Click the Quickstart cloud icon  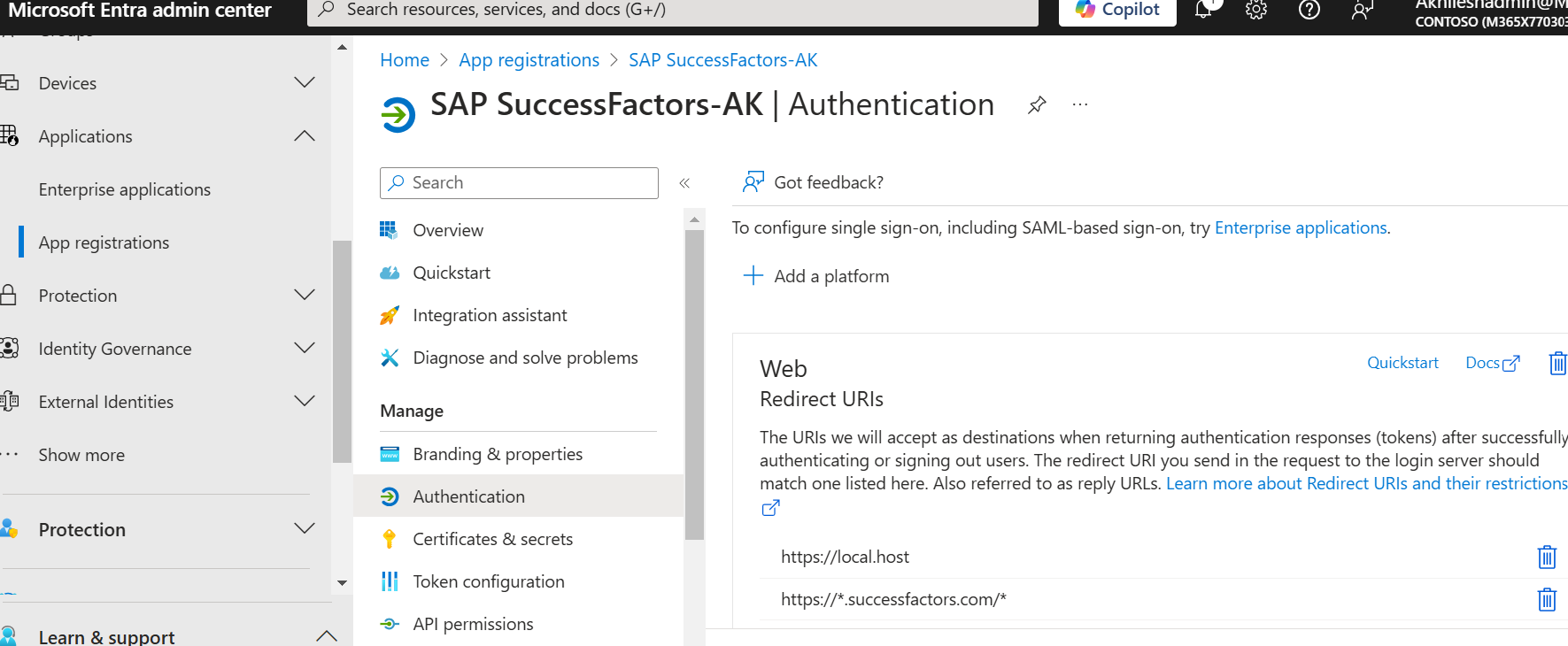coord(389,273)
